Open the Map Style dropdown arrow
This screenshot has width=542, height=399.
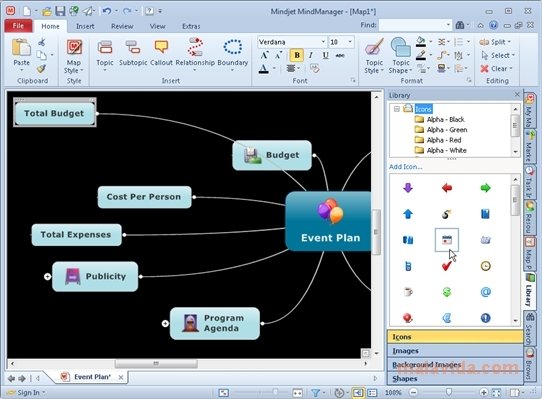tap(82, 71)
